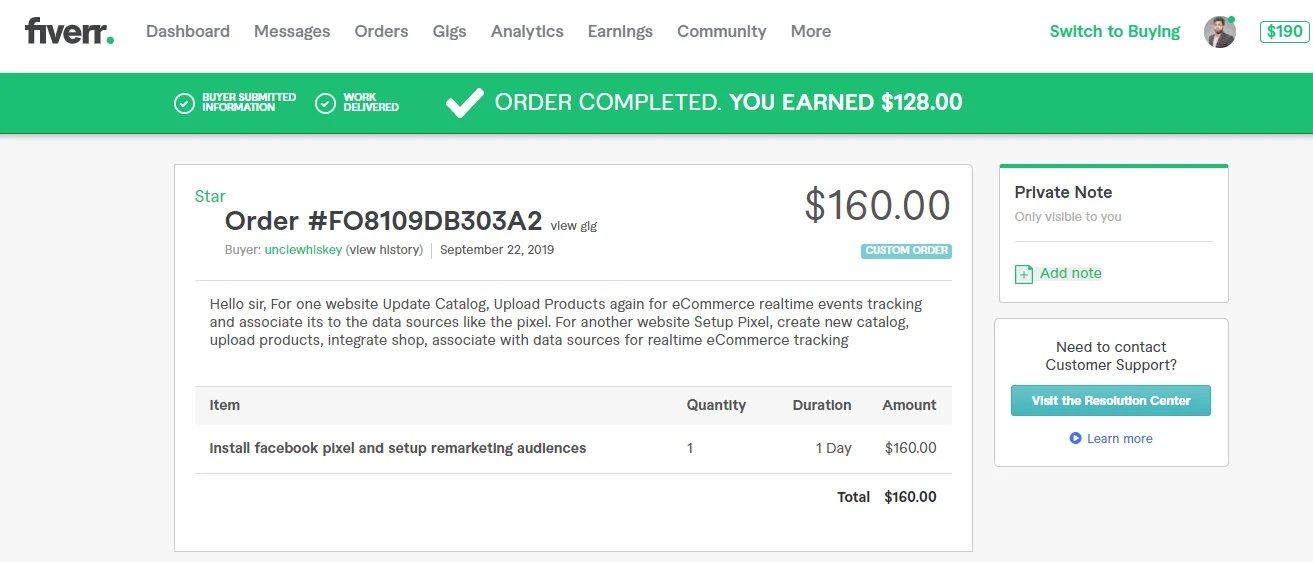The height and width of the screenshot is (562, 1313).
Task: Open the Messages page
Action: (292, 31)
